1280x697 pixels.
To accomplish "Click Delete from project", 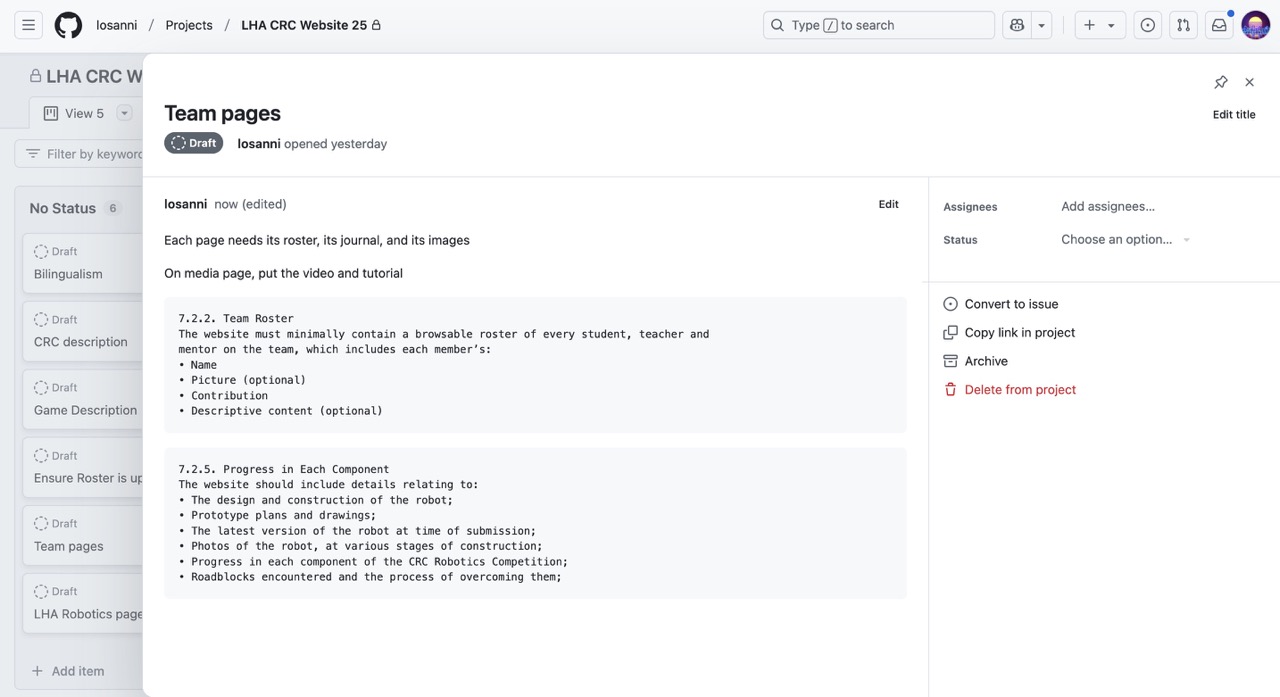I will click(x=1020, y=389).
